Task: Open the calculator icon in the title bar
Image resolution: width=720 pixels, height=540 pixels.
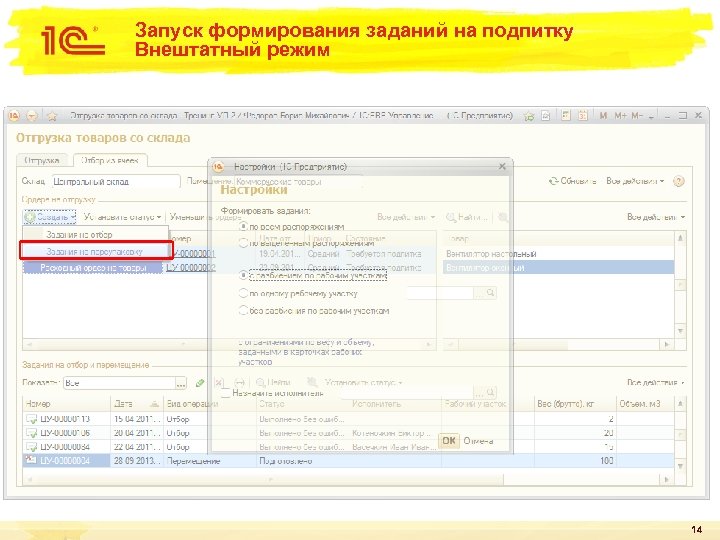Action: 566,116
